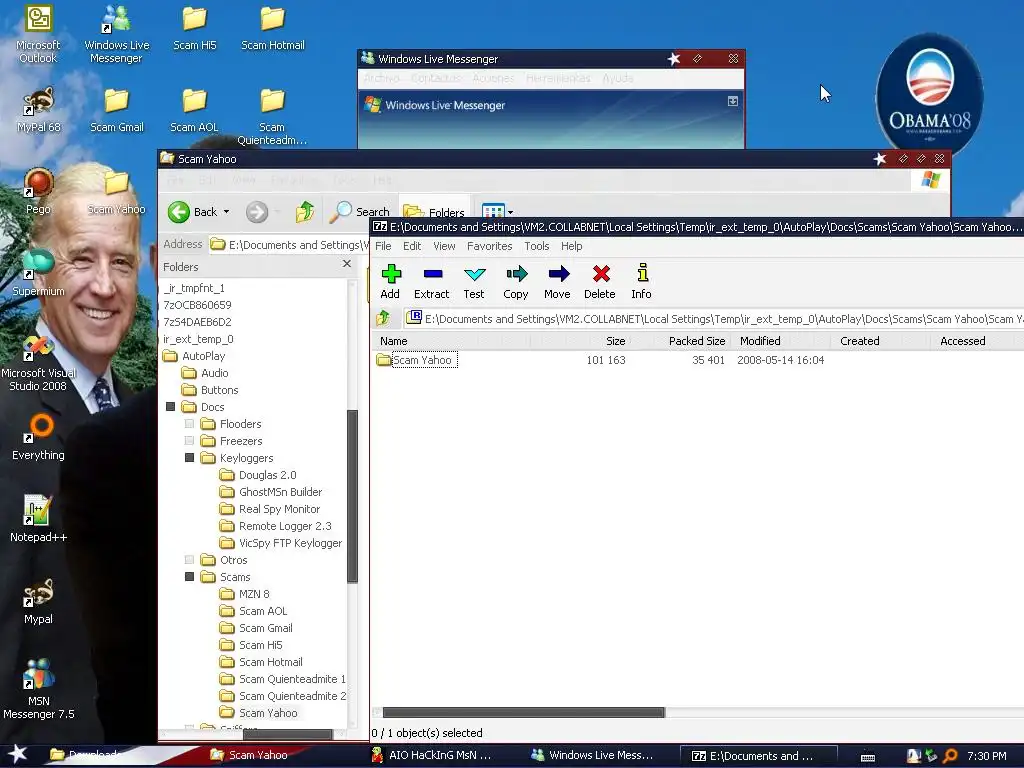Image resolution: width=1024 pixels, height=768 pixels.
Task: Switch to Windows Live Messenger taskbar button
Action: click(x=593, y=755)
